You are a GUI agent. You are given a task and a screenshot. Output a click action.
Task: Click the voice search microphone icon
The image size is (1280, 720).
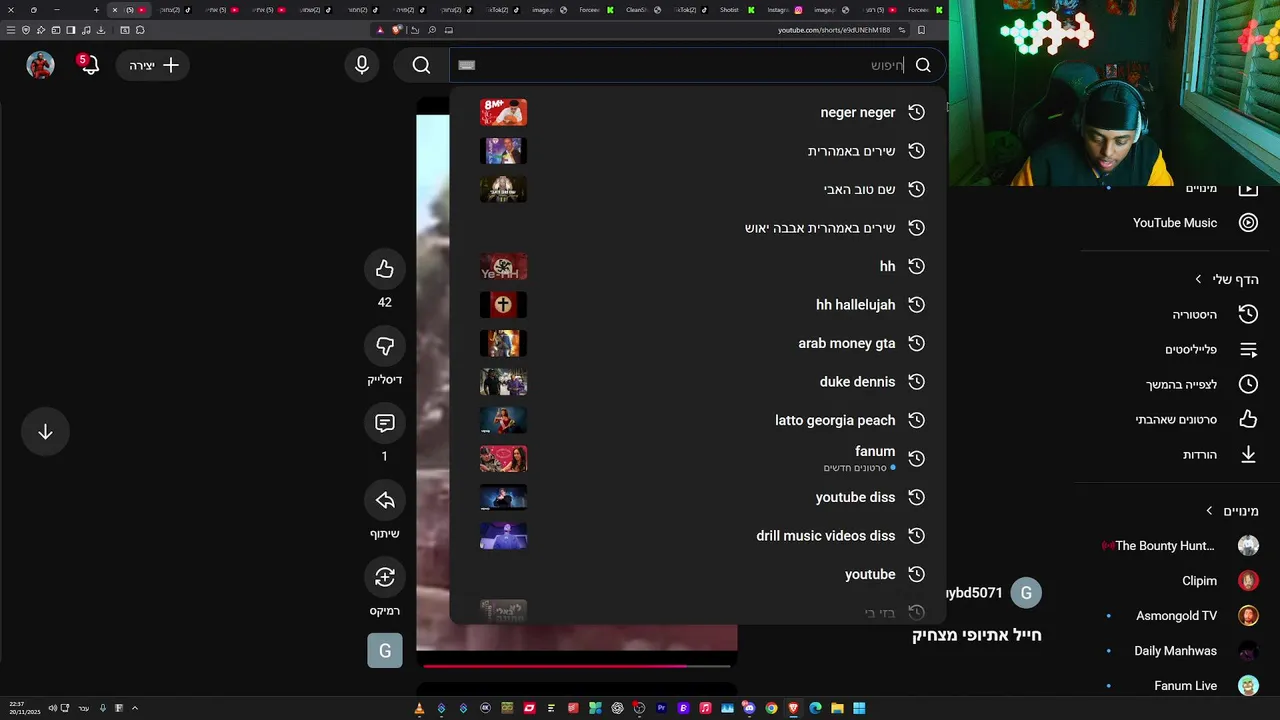pyautogui.click(x=362, y=65)
